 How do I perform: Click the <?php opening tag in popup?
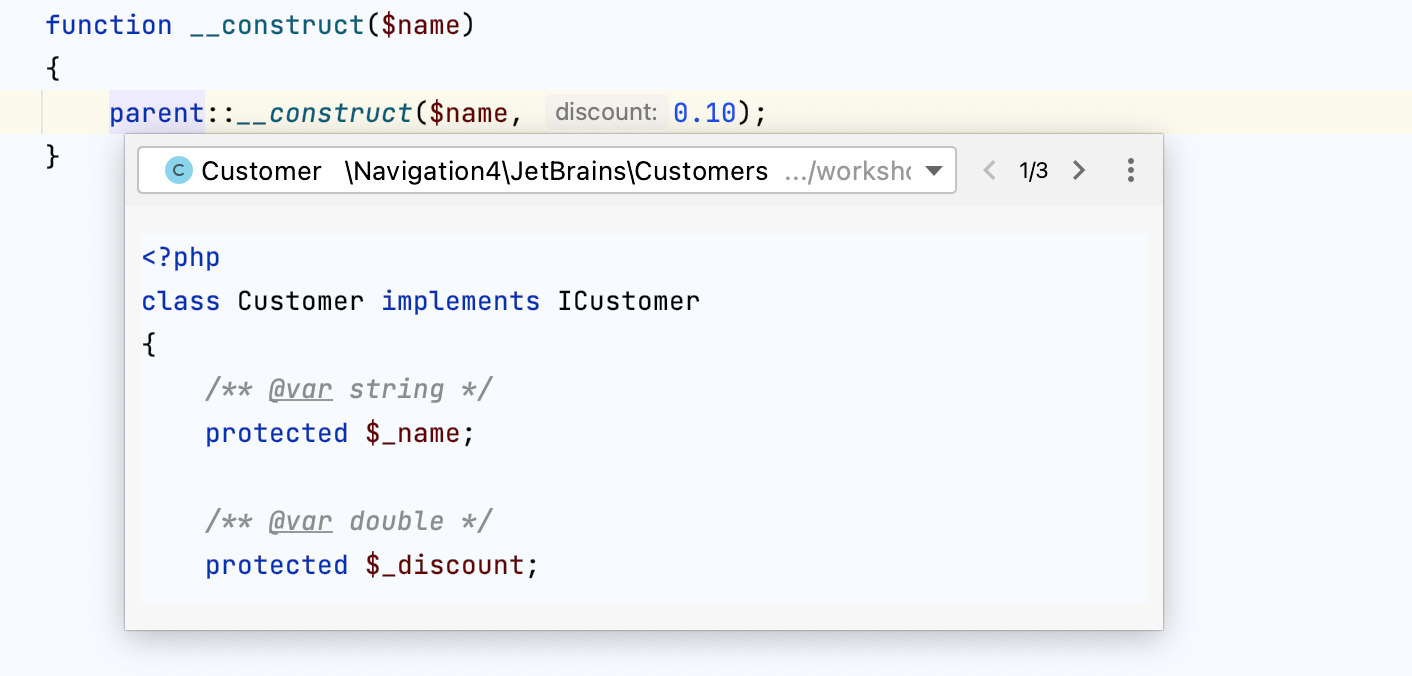click(181, 257)
